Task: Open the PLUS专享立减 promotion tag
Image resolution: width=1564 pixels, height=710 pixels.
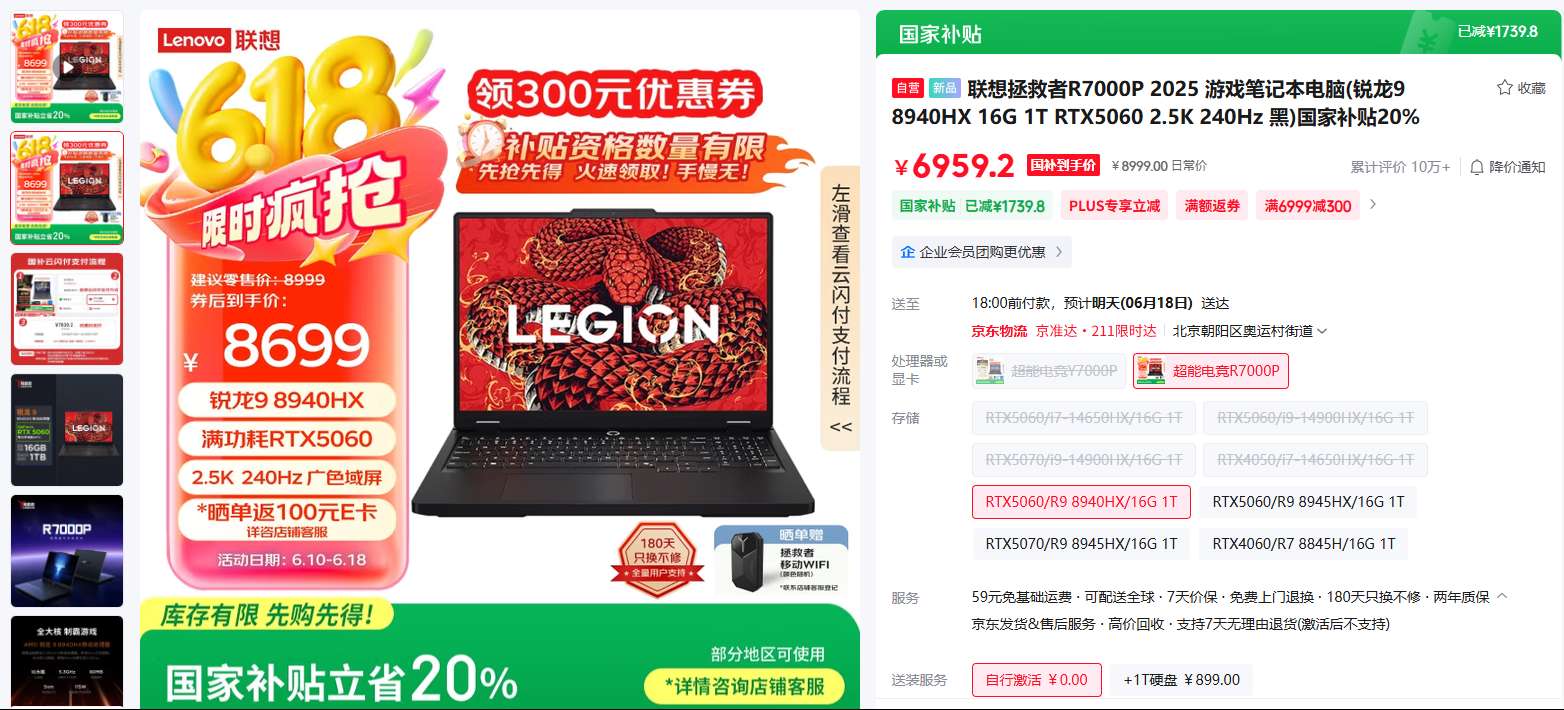Action: tap(1114, 206)
